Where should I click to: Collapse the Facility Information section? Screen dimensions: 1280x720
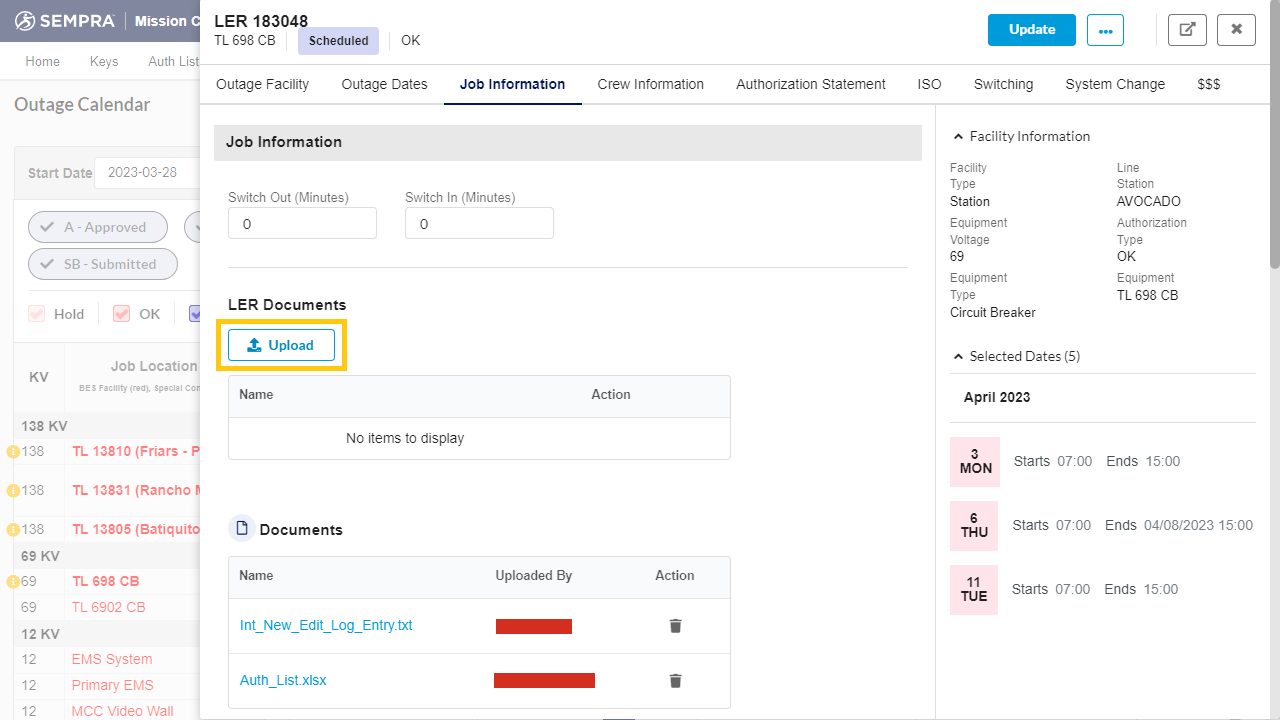(959, 137)
